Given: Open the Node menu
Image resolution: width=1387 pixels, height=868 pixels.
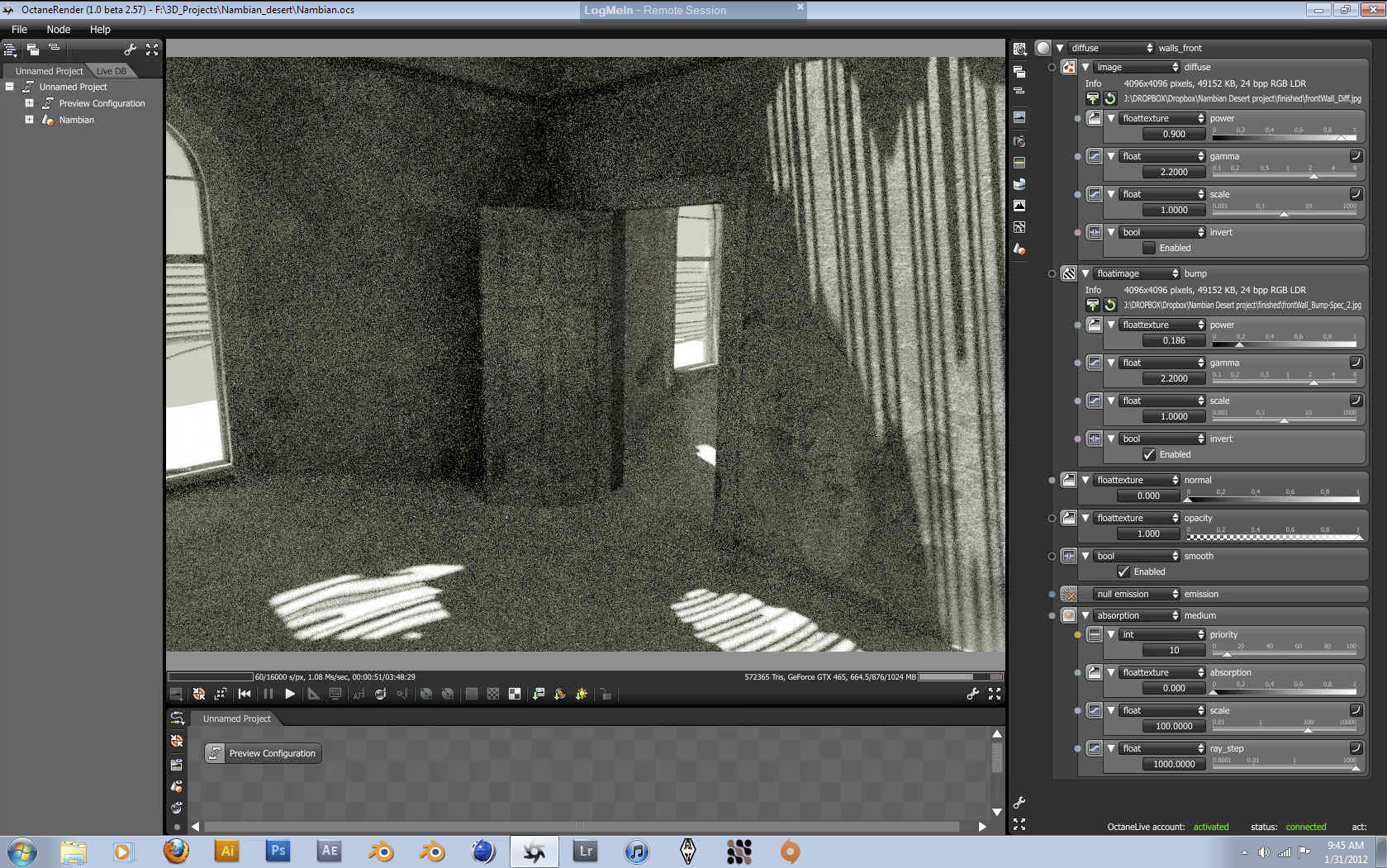Looking at the screenshot, I should tap(58, 30).
